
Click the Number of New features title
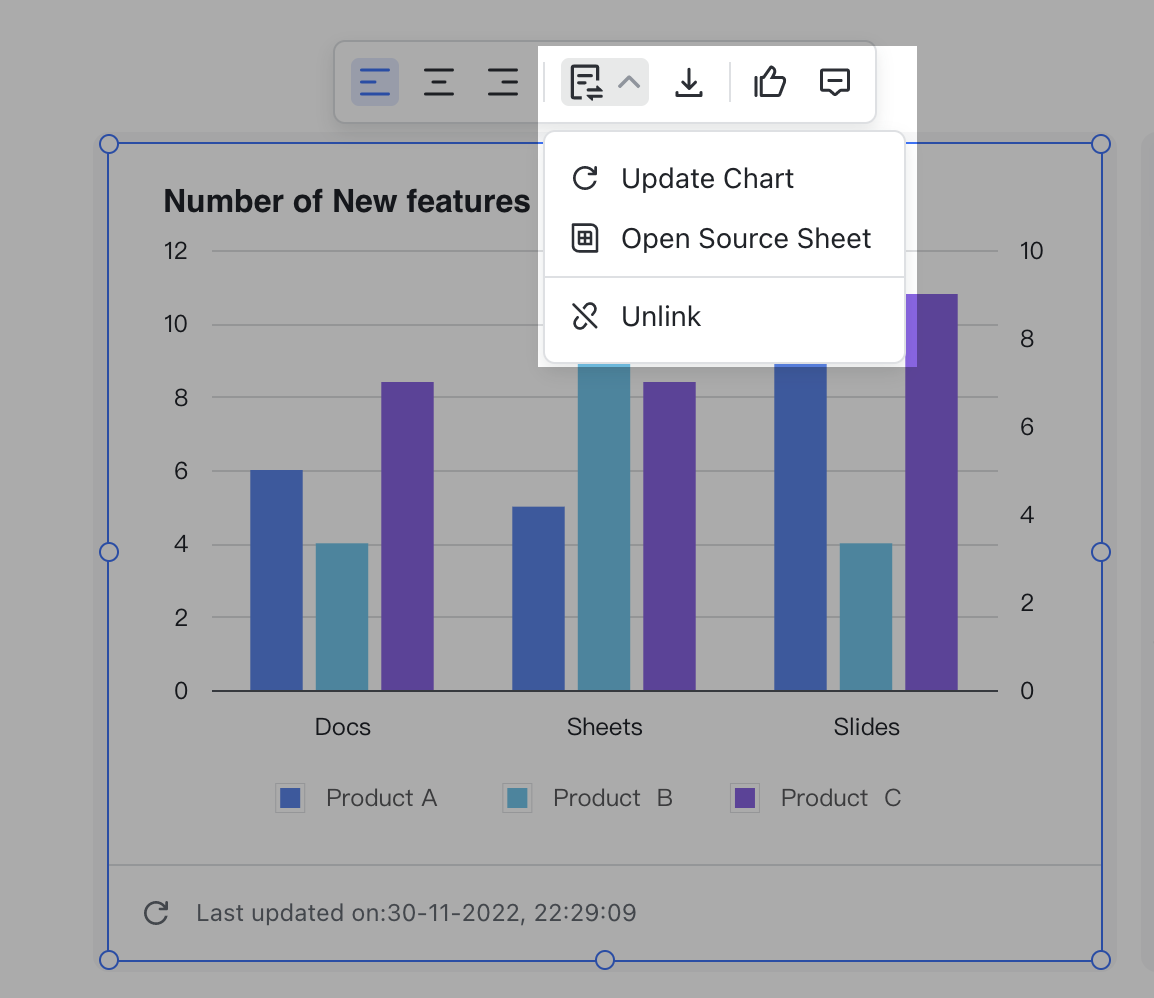(x=347, y=201)
